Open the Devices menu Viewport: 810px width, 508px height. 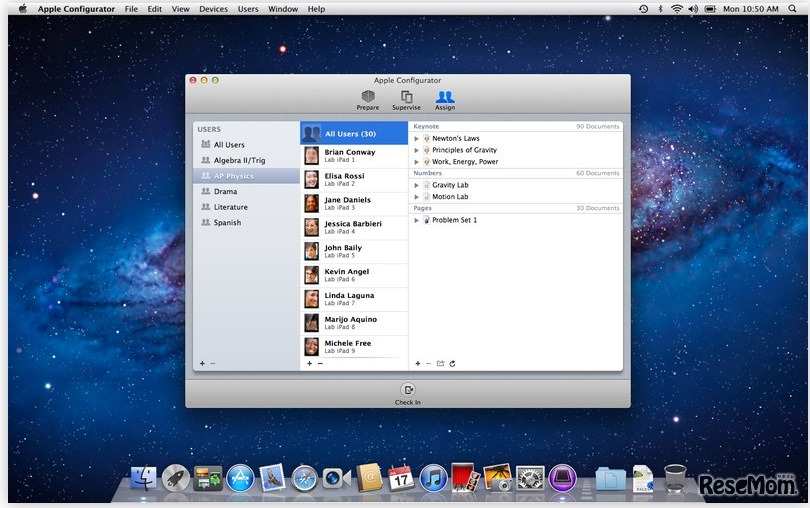(x=213, y=9)
